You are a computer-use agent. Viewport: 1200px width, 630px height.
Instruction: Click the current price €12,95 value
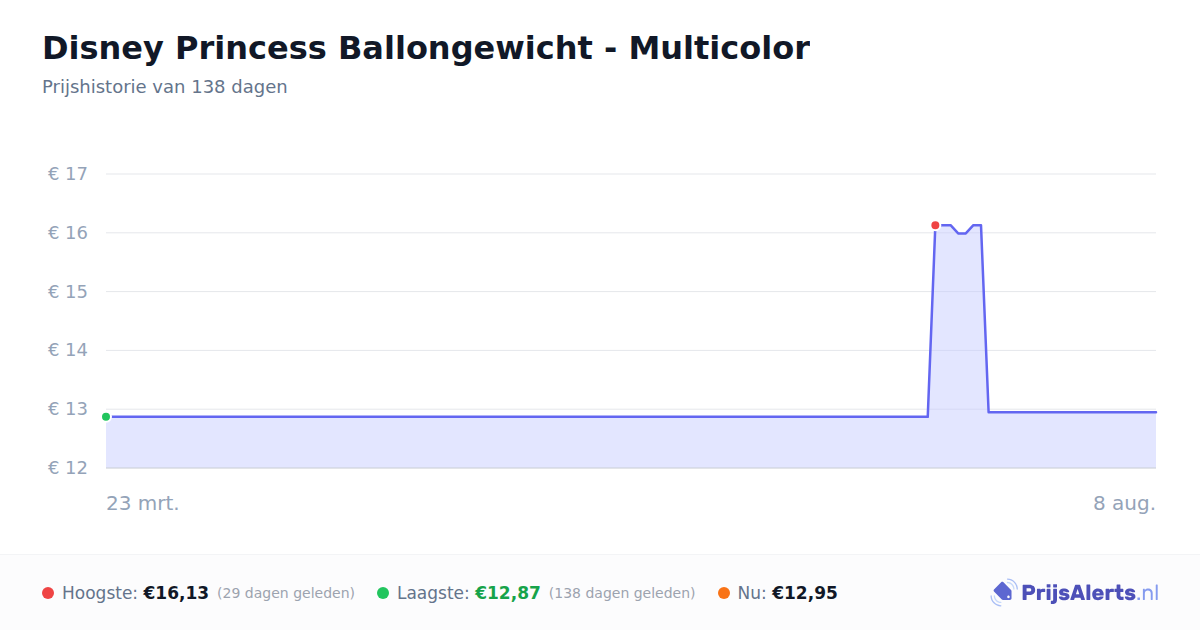(x=805, y=593)
